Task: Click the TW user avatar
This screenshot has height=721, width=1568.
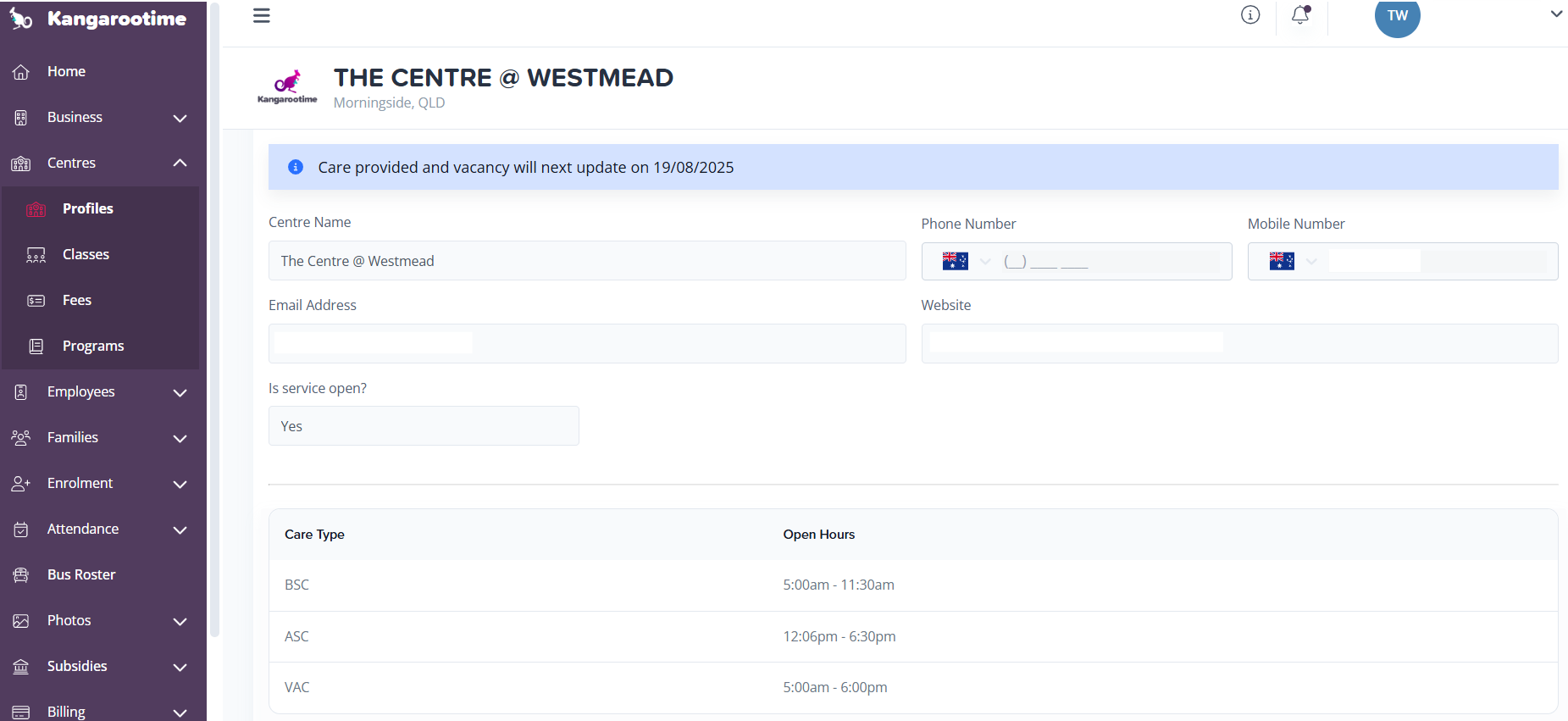Action: [x=1398, y=16]
